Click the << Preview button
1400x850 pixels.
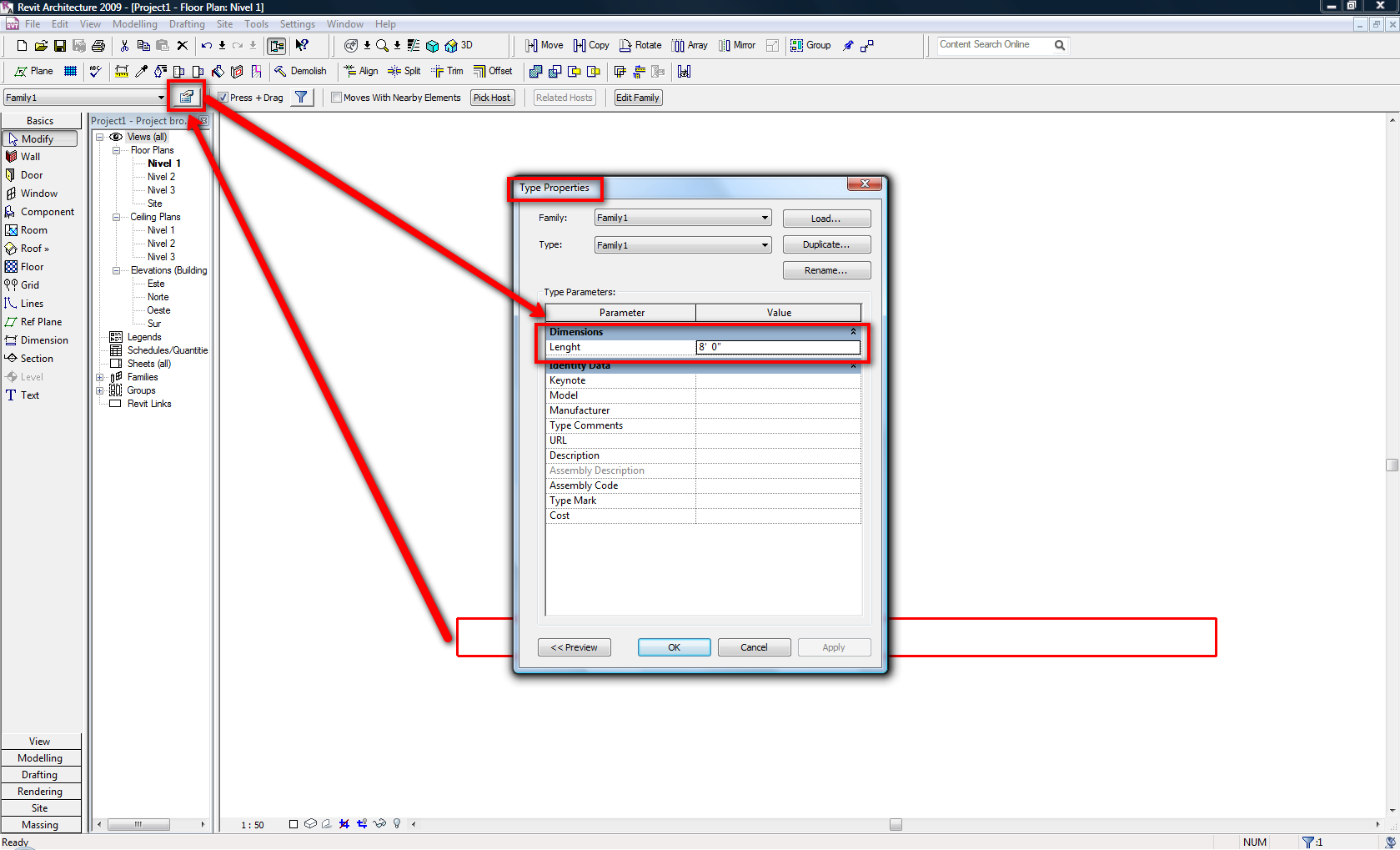(x=575, y=647)
